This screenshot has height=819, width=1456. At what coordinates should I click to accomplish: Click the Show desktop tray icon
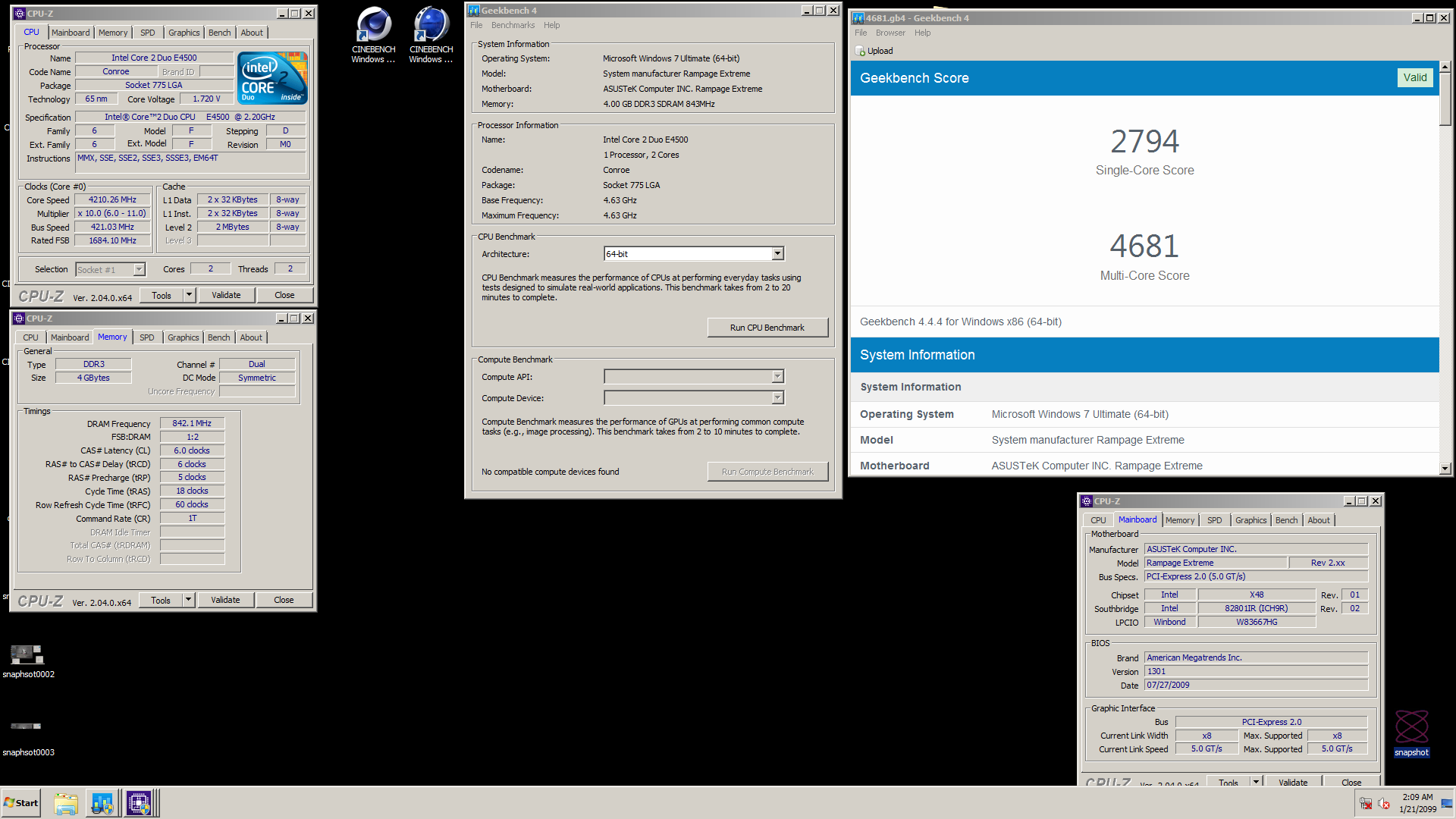pos(1447,804)
